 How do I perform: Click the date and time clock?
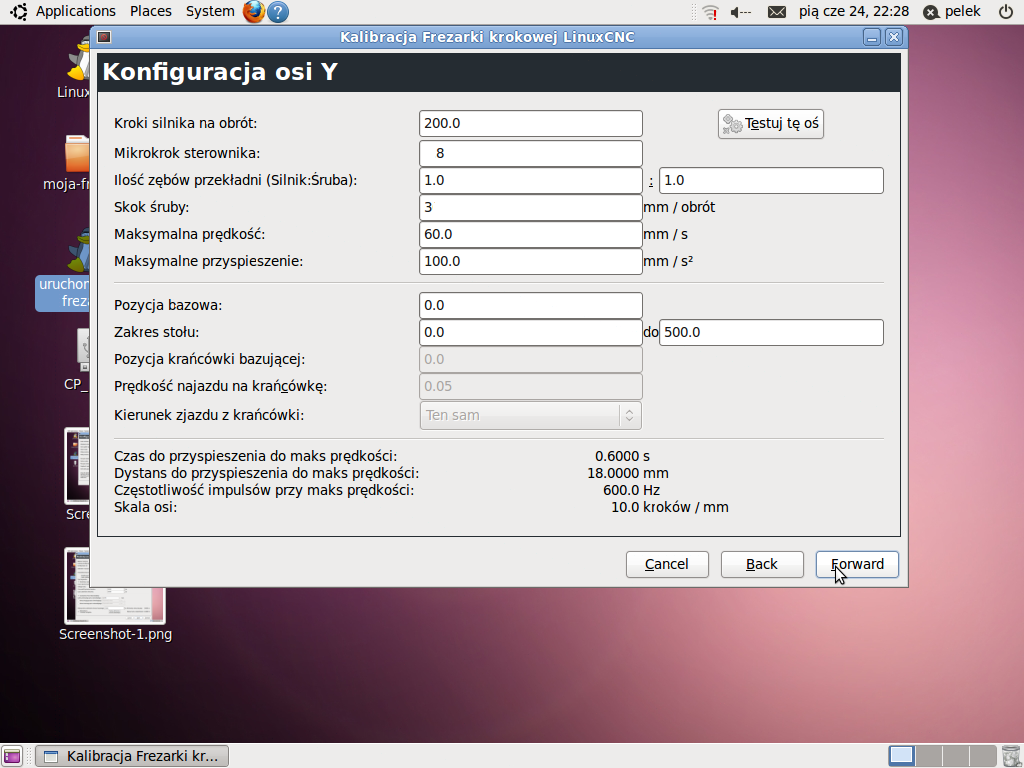pyautogui.click(x=854, y=11)
